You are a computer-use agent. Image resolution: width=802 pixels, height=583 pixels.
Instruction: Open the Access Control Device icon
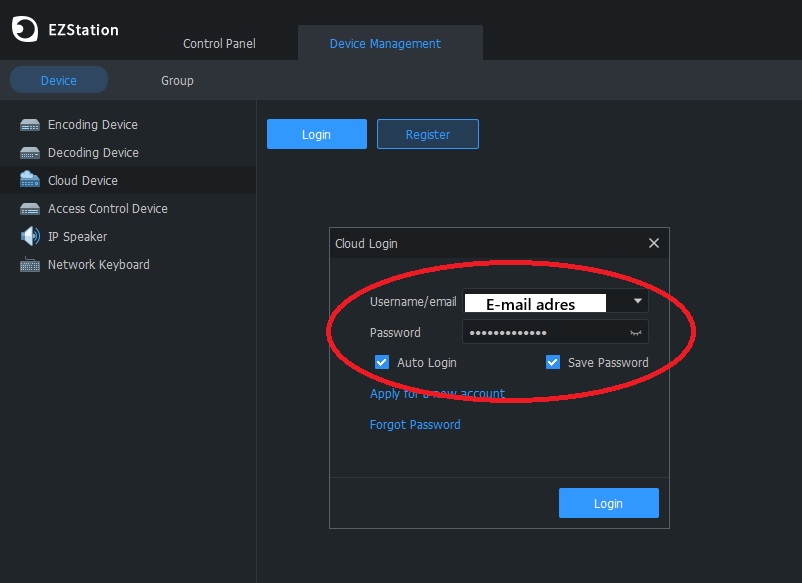click(x=30, y=209)
